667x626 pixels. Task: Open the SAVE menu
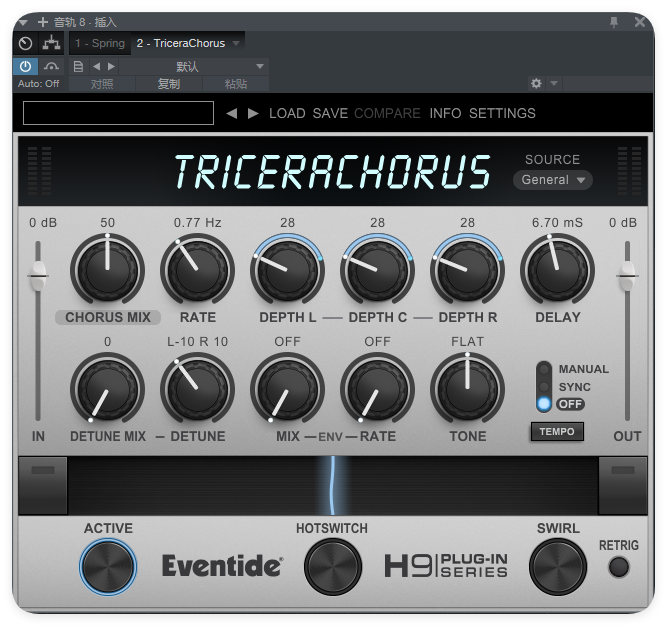pos(330,114)
